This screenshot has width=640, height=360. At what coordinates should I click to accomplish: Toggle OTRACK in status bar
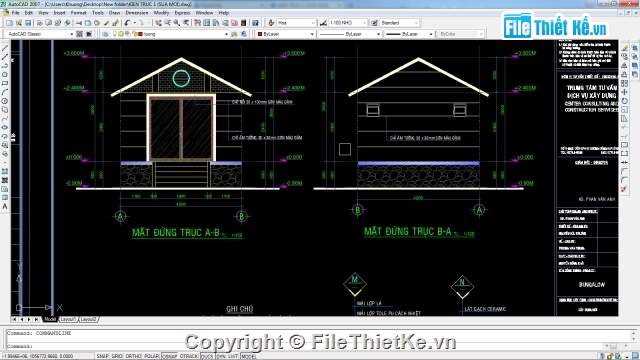pyautogui.click(x=189, y=356)
